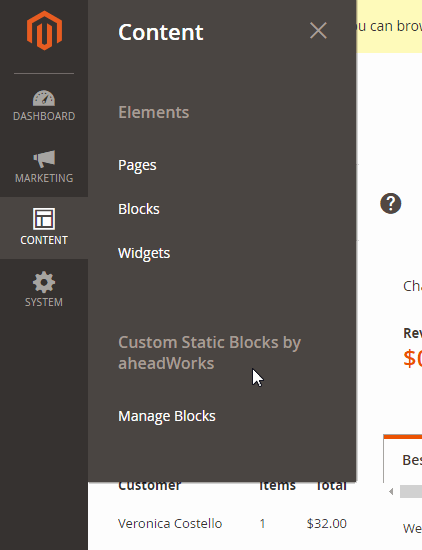The height and width of the screenshot is (550, 422).
Task: Click the Revenue amount in orange
Action: point(413,358)
